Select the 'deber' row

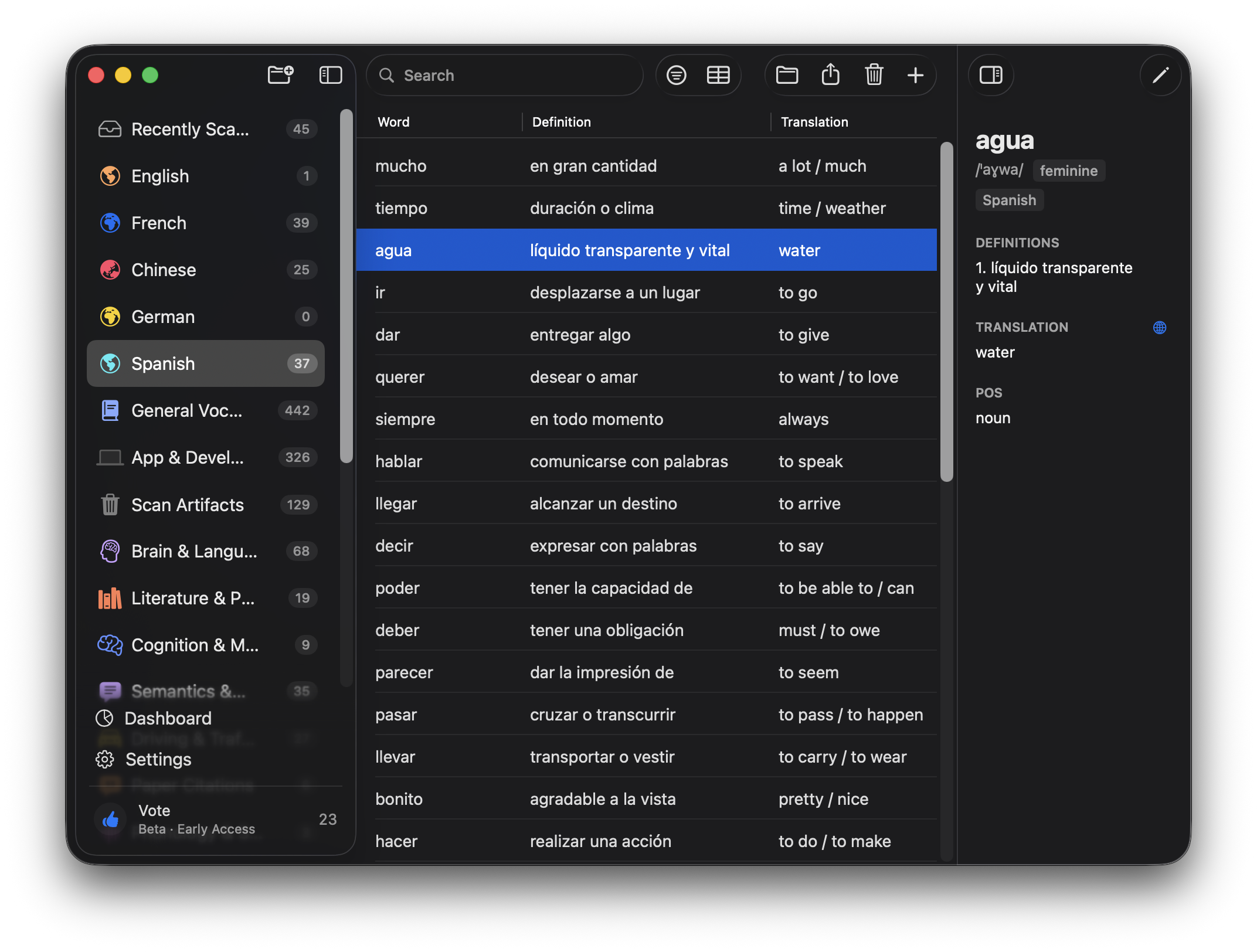click(x=647, y=630)
